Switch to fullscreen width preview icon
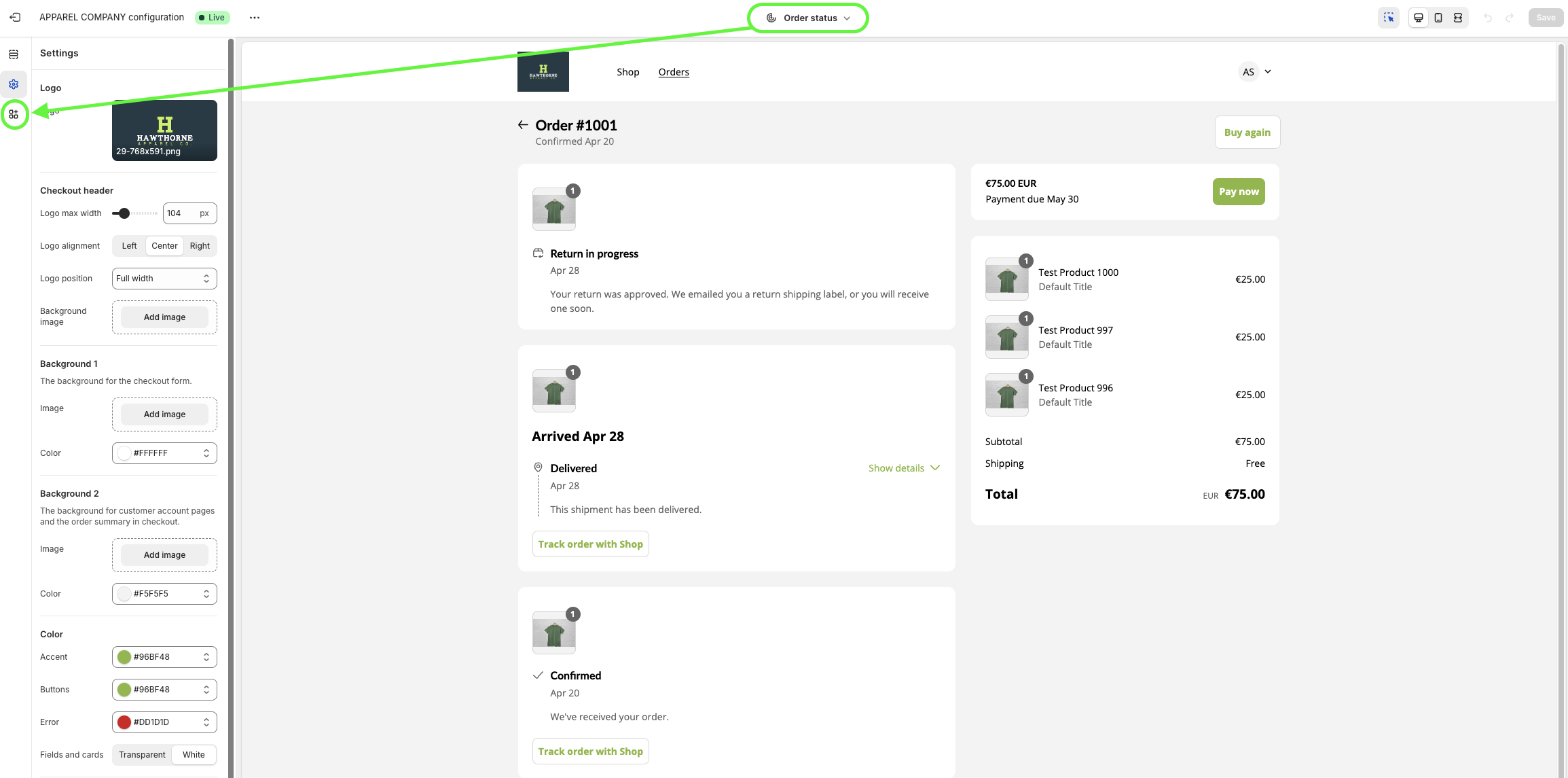 (1458, 18)
